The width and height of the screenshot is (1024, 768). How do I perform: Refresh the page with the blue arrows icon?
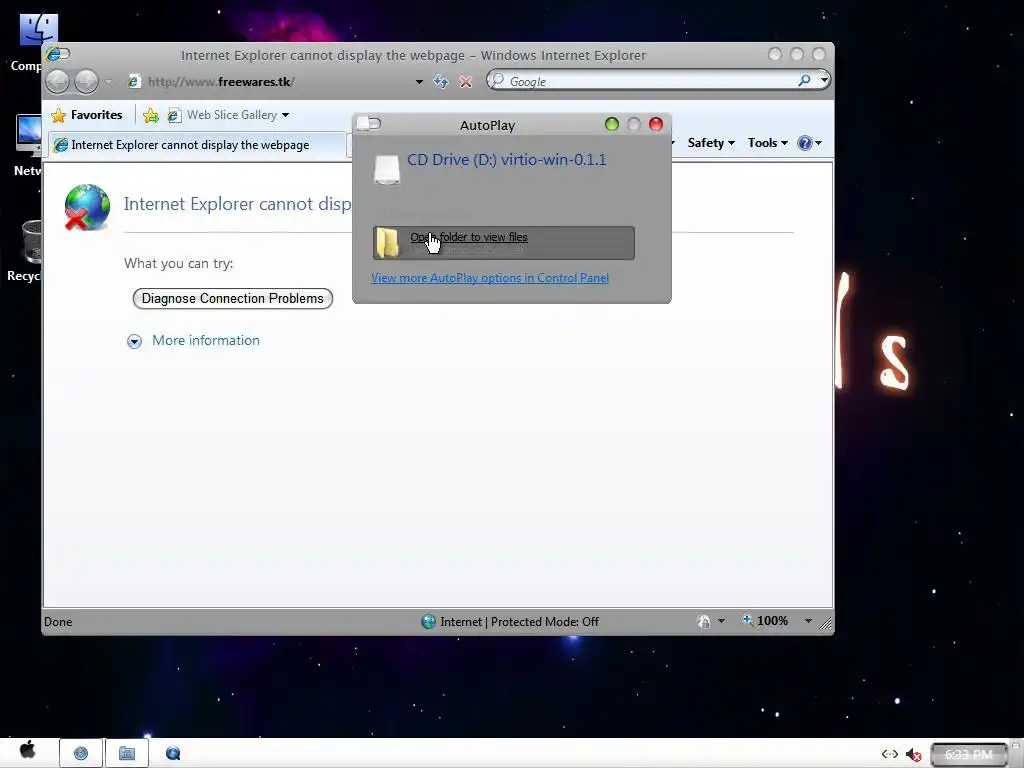point(441,82)
